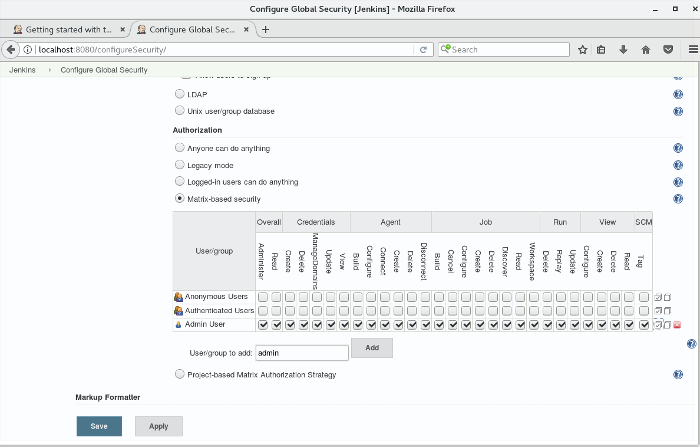Open help for Matrix-based security
The width and height of the screenshot is (700, 447).
[678, 199]
